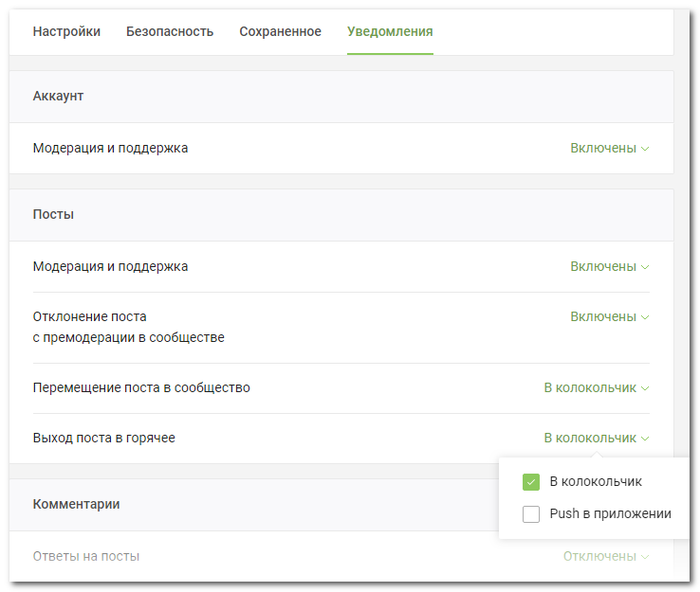Go to the Сохраненное tab
This screenshot has width=700, height=592.
click(x=280, y=32)
